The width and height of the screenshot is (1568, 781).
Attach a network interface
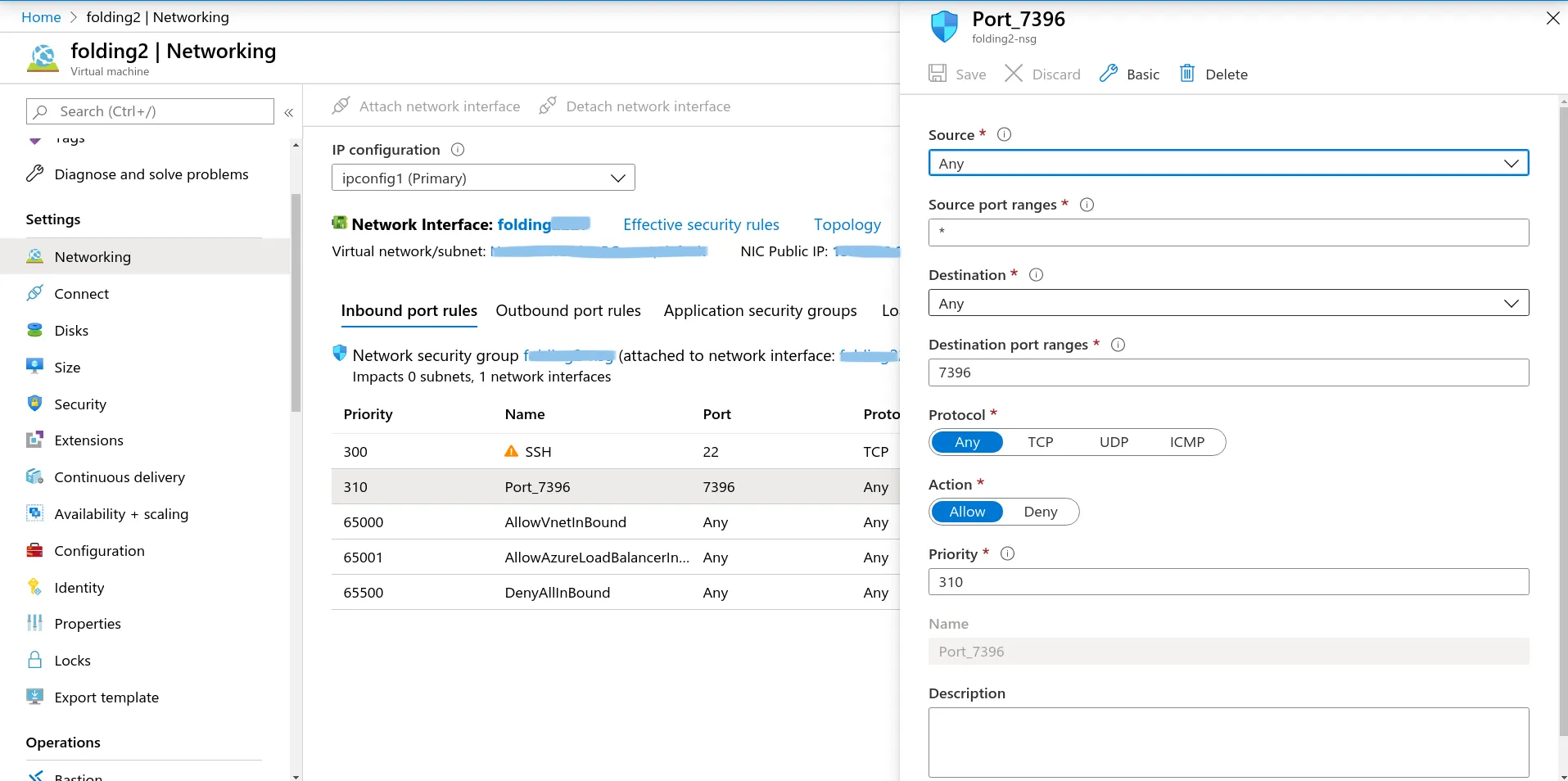coord(427,106)
